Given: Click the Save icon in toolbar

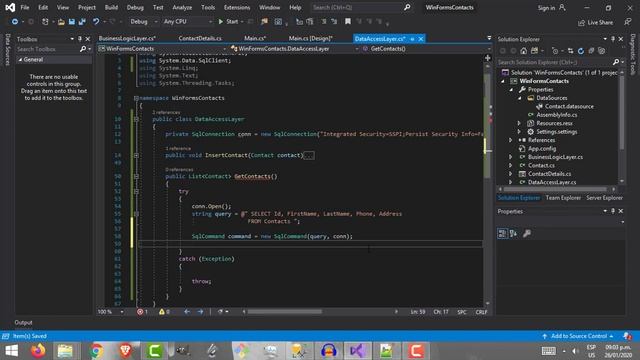Looking at the screenshot, I should [x=71, y=22].
